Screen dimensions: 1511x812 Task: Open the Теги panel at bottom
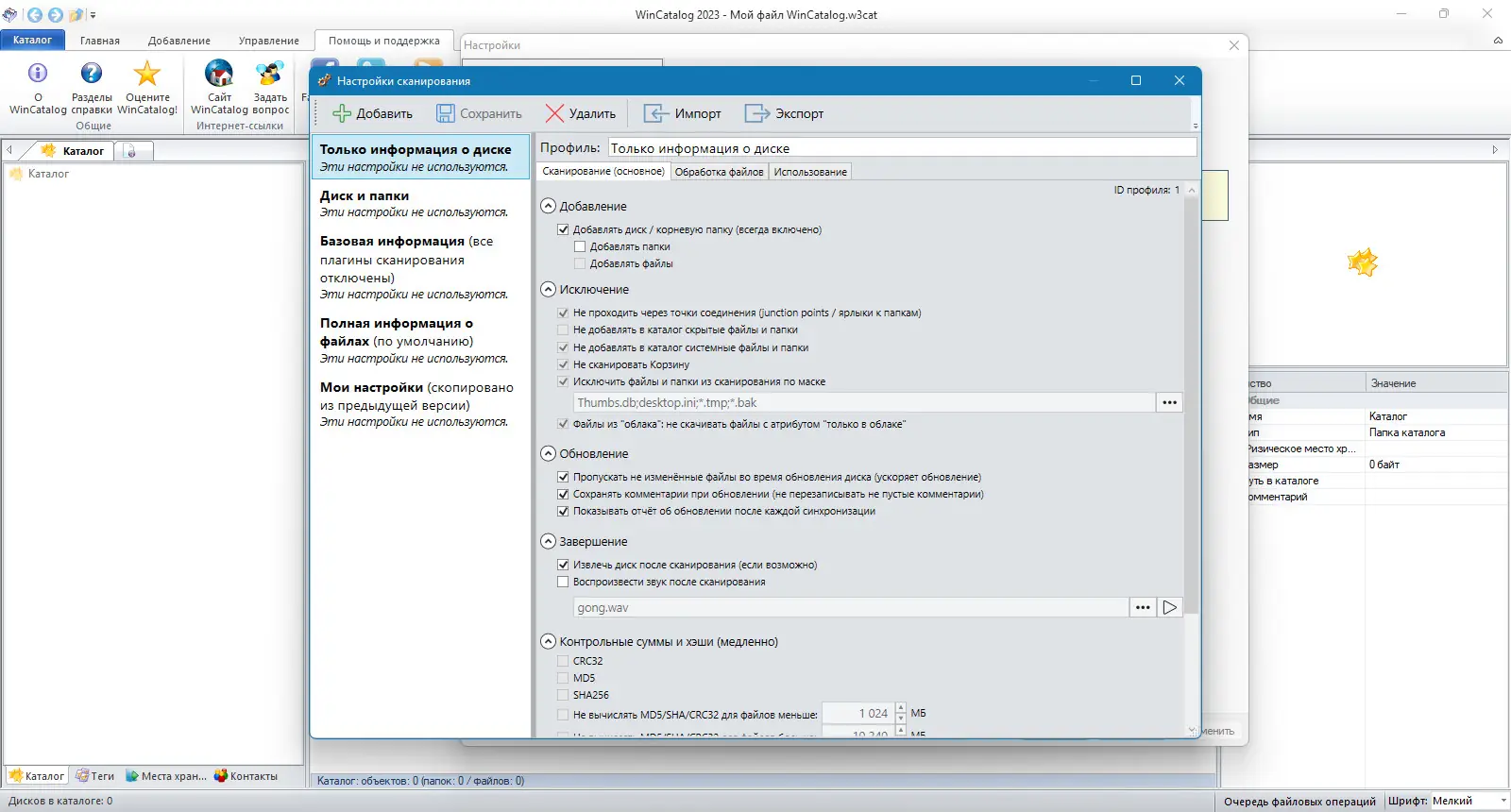[x=95, y=776]
